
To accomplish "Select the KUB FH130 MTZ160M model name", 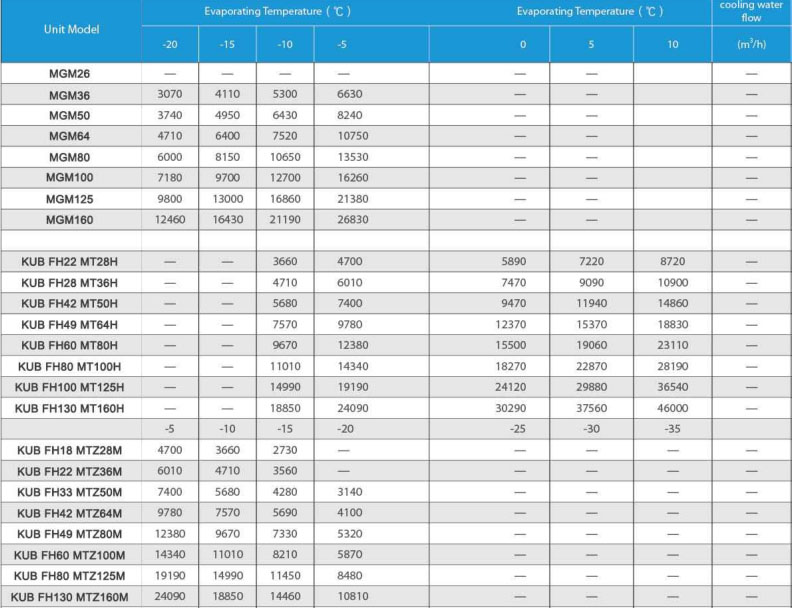I will (70, 597).
